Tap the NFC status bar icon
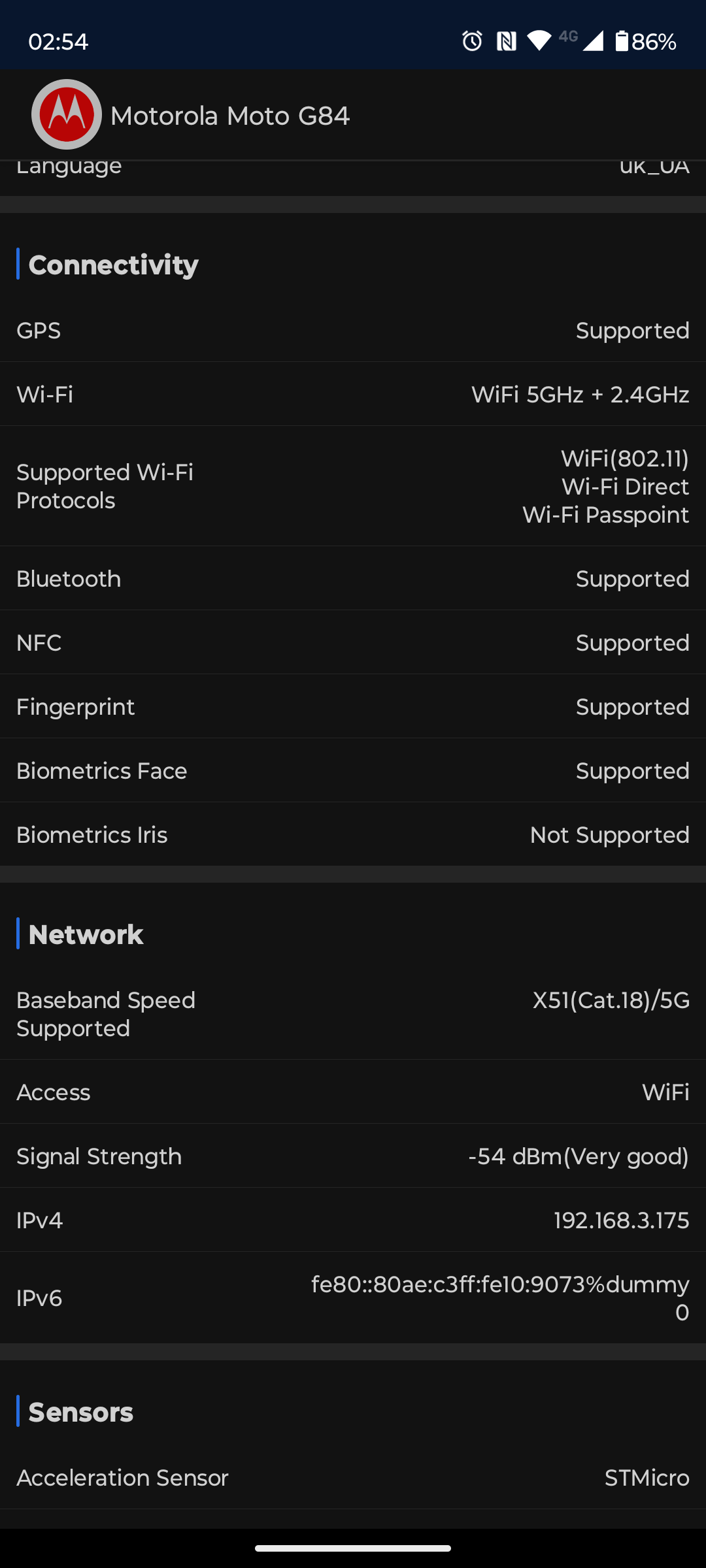This screenshot has height=1568, width=706. (506, 42)
